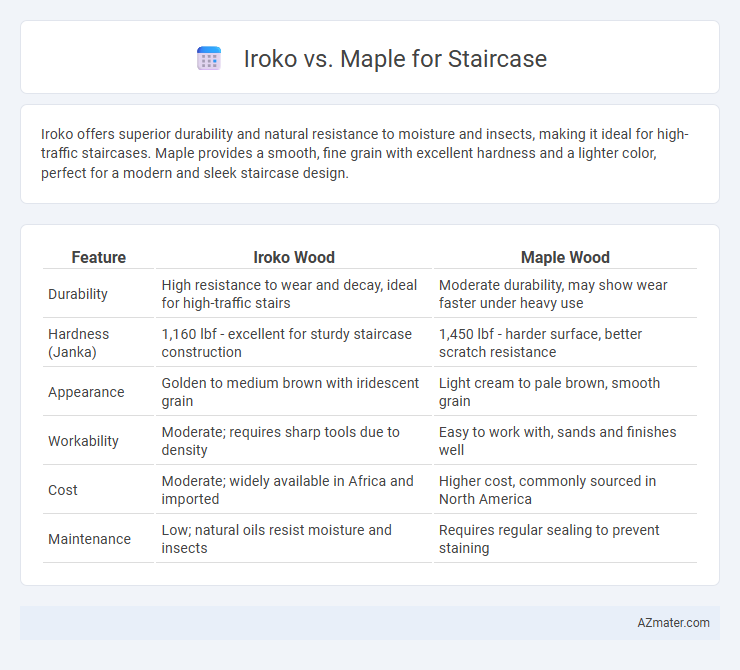This screenshot has height=670, width=740.
Task: Click 'Moderate durability, may show wear' cell
Action: tap(565, 294)
